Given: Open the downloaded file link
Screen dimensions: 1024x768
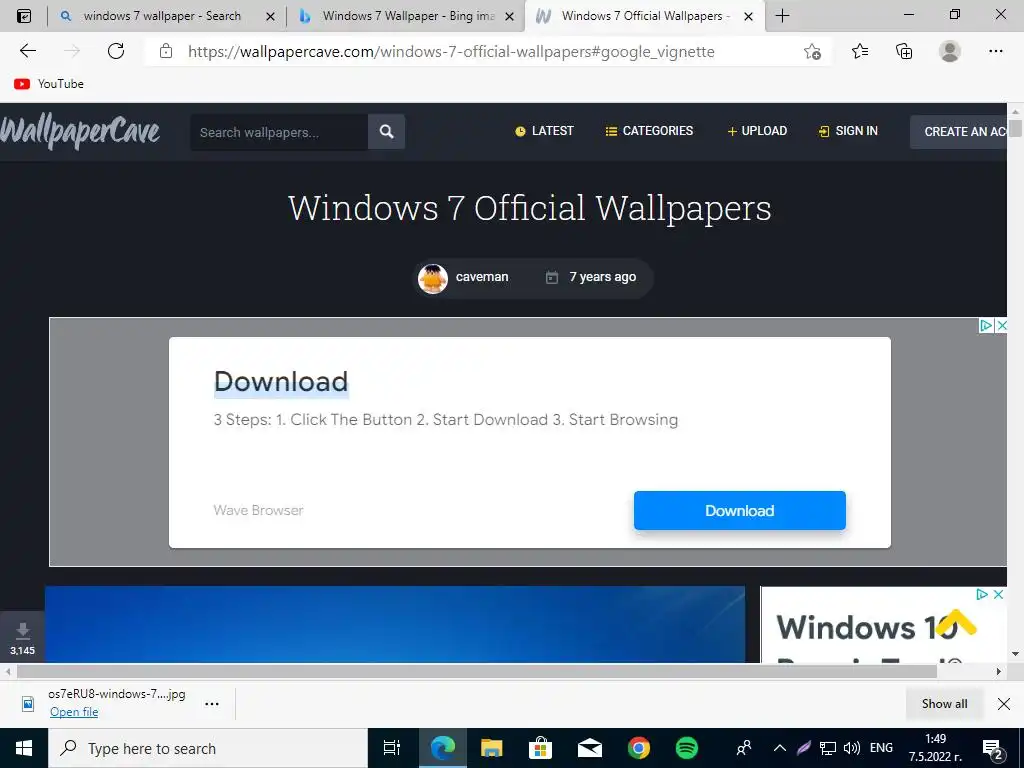Looking at the screenshot, I should [74, 712].
